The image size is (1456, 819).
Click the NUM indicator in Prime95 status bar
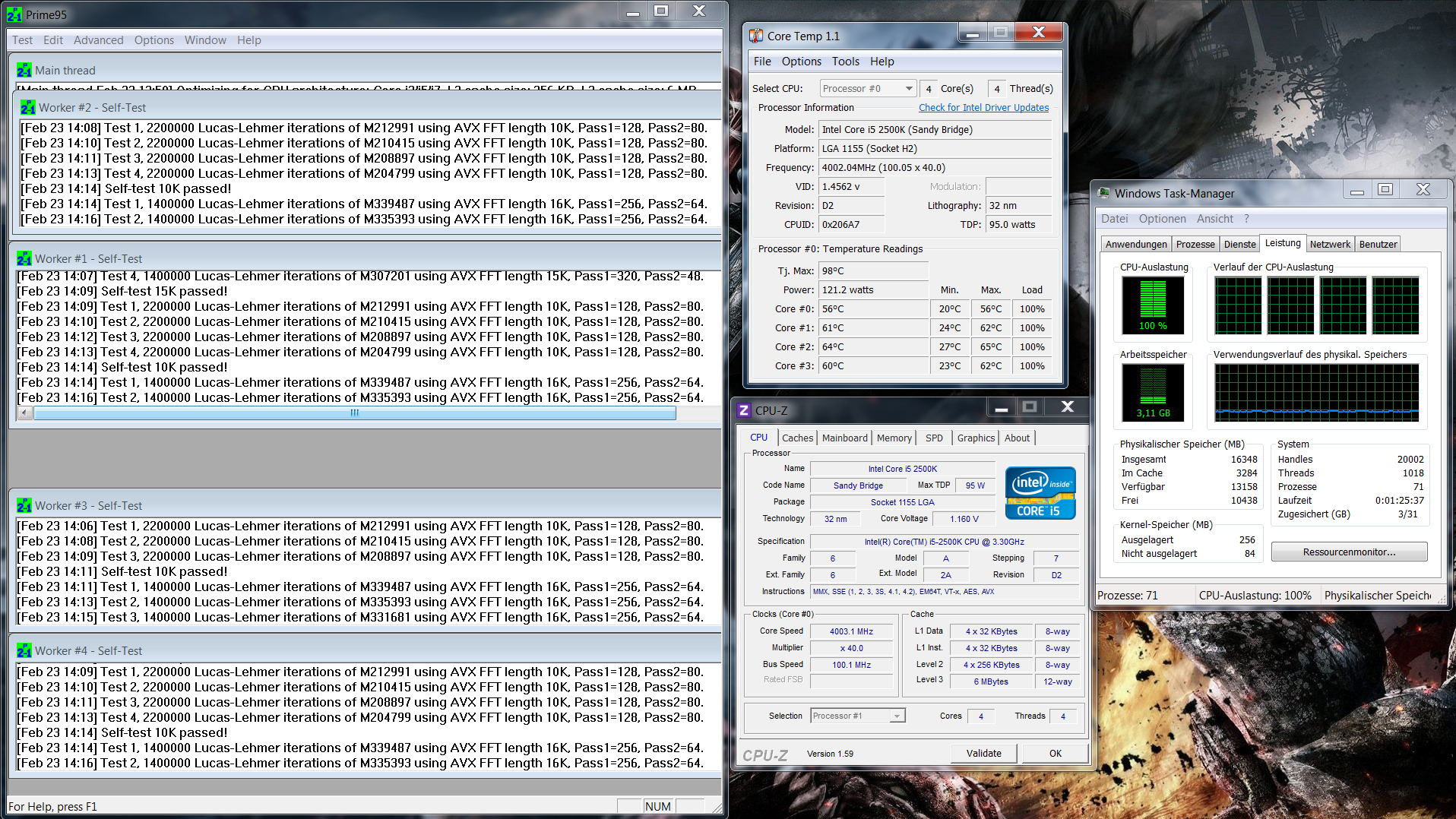pos(658,806)
